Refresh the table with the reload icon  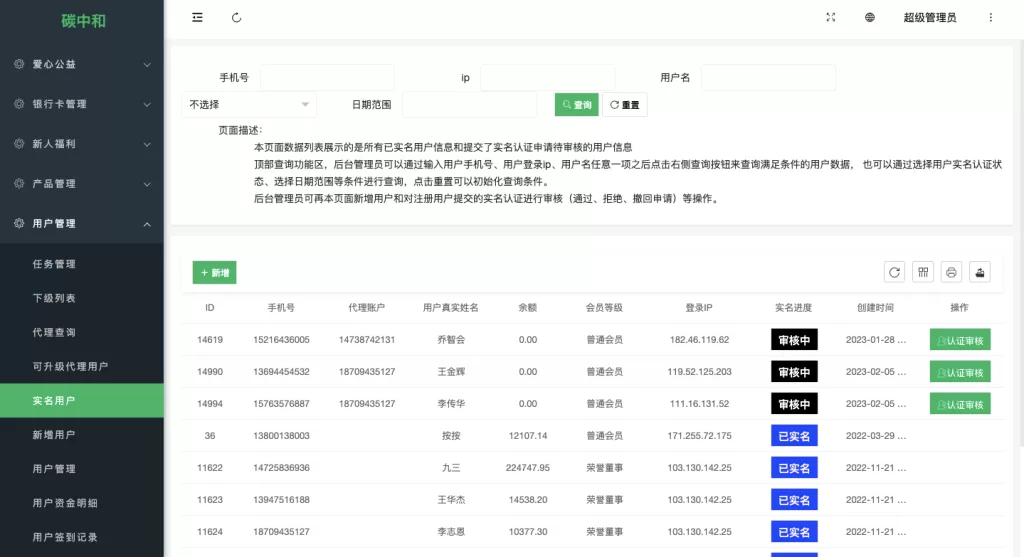pyautogui.click(x=894, y=272)
